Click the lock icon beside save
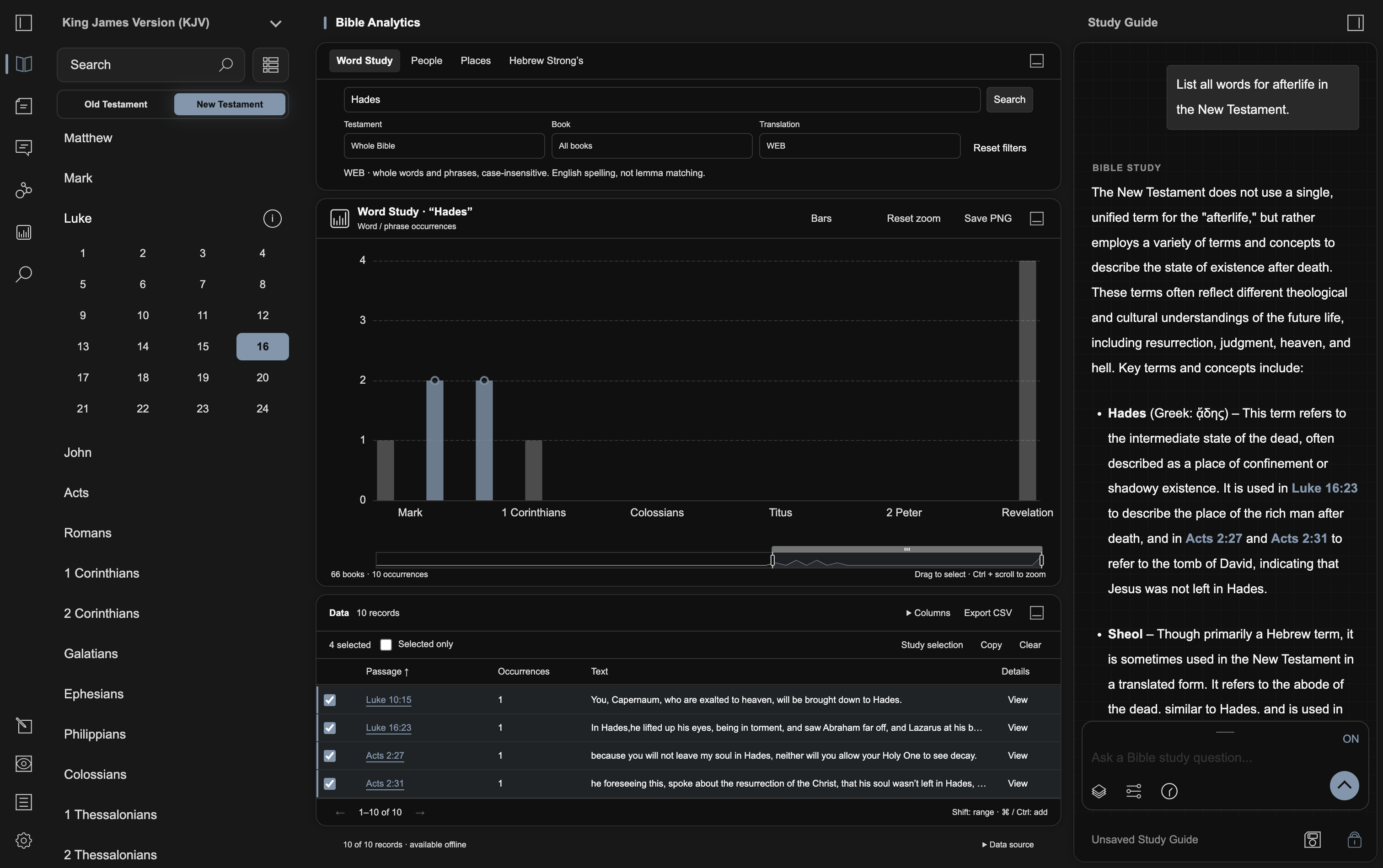The height and width of the screenshot is (868, 1383). 1354,839
